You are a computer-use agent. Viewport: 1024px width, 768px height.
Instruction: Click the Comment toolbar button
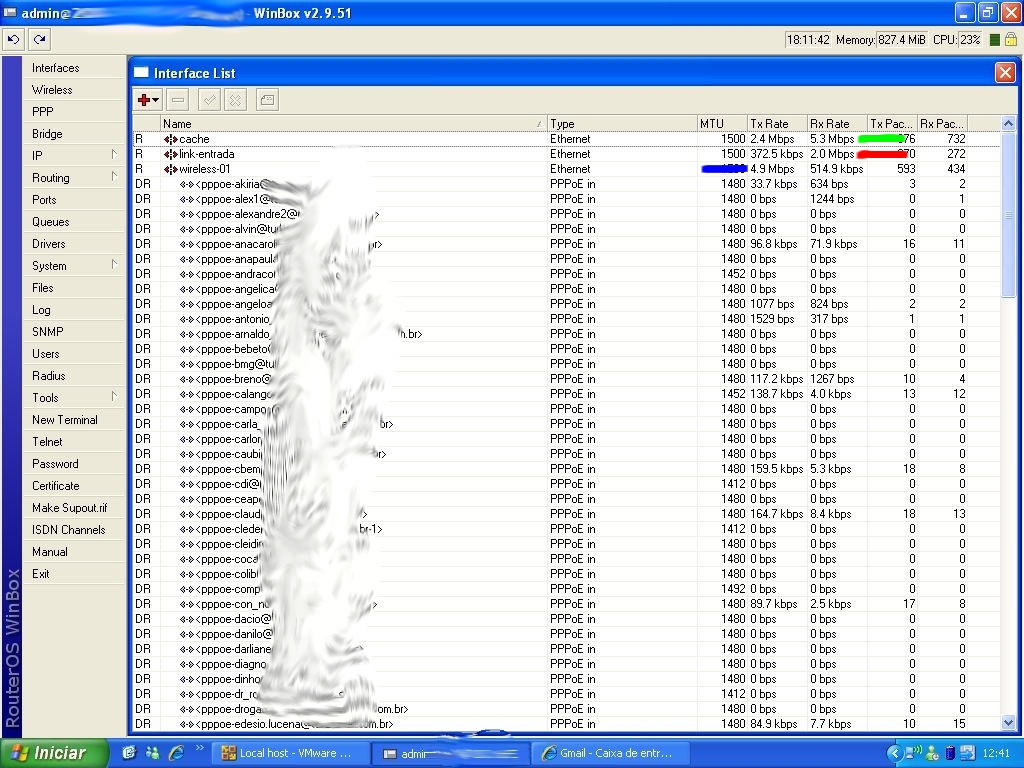point(267,100)
